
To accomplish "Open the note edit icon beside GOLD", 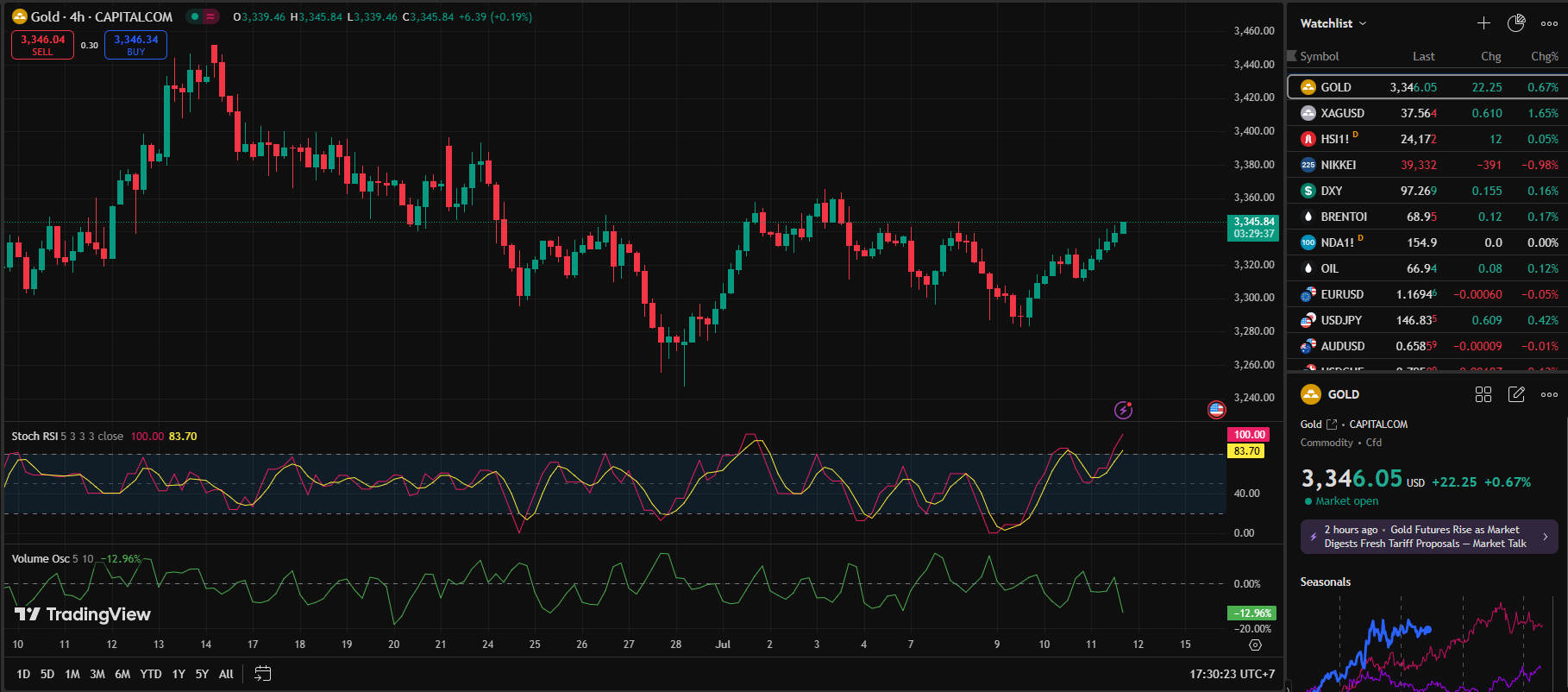I will [x=1516, y=394].
